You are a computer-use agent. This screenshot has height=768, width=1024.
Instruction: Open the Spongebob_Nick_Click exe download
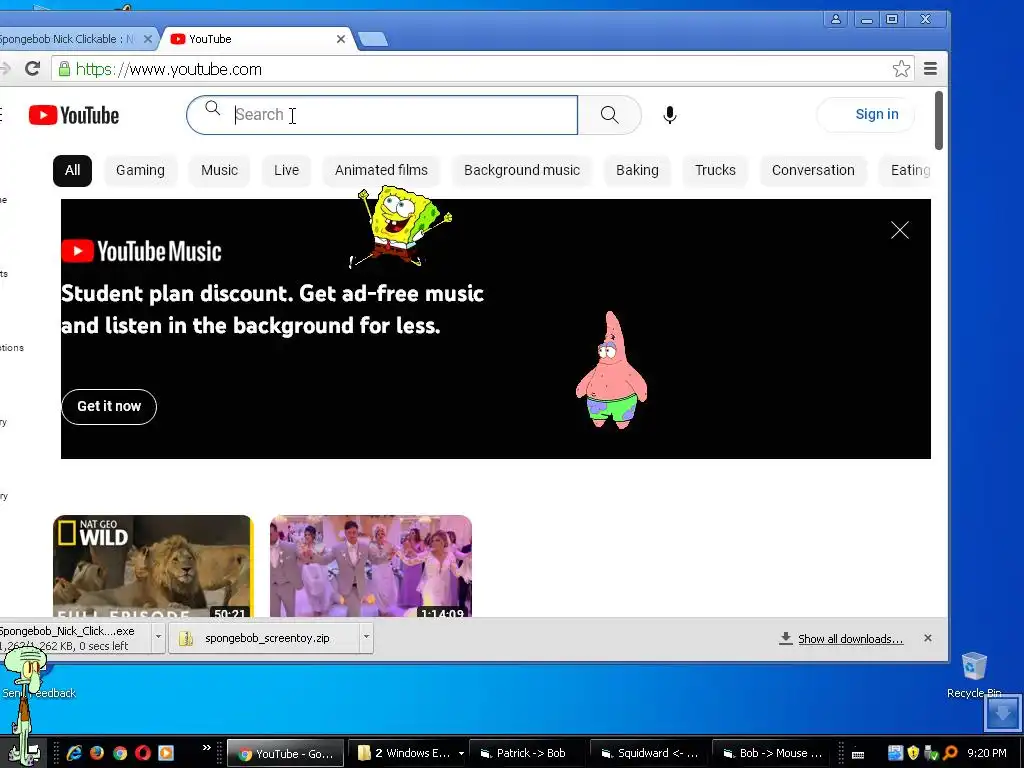(x=75, y=638)
